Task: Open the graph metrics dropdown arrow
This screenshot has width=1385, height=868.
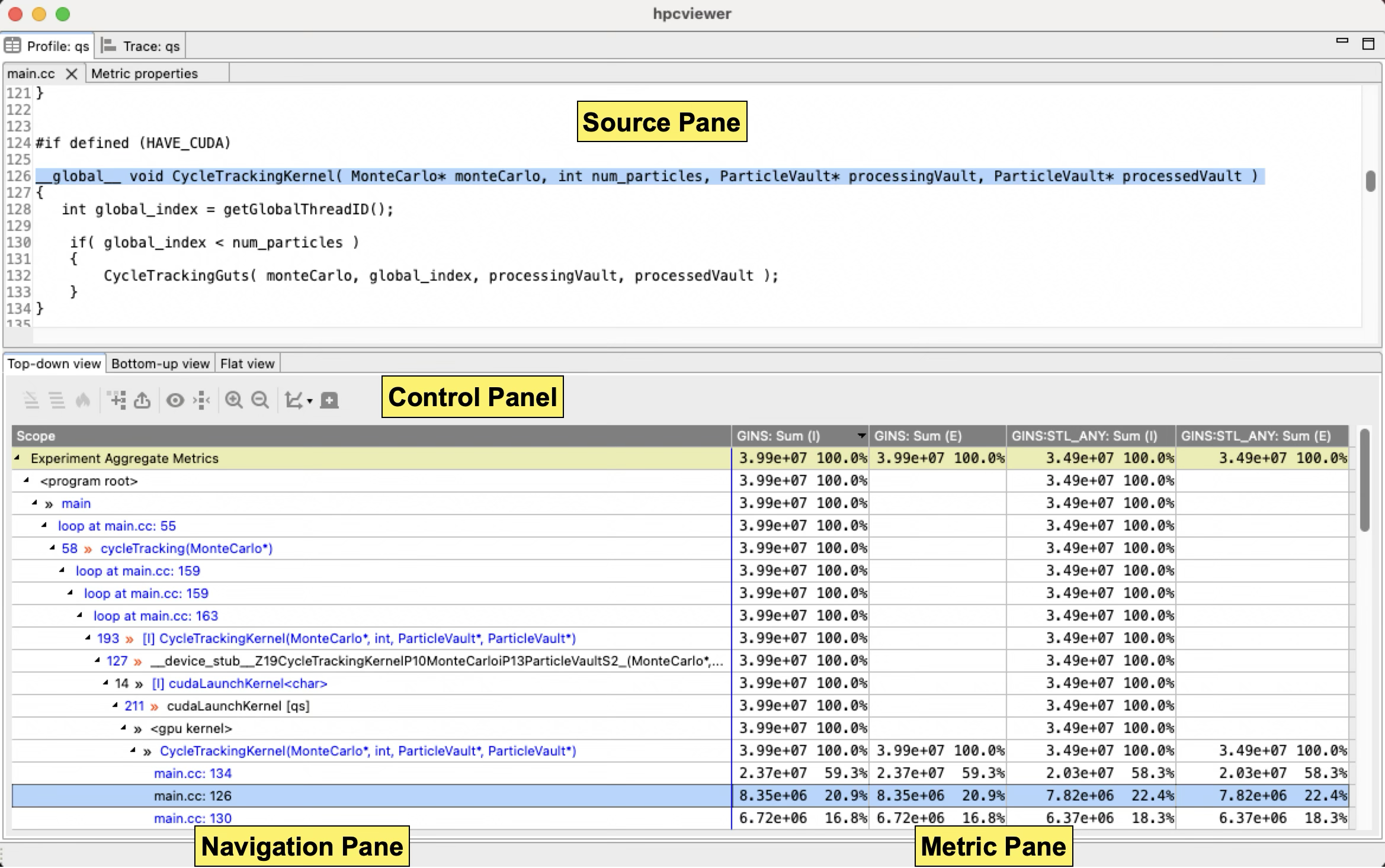Action: click(x=310, y=401)
